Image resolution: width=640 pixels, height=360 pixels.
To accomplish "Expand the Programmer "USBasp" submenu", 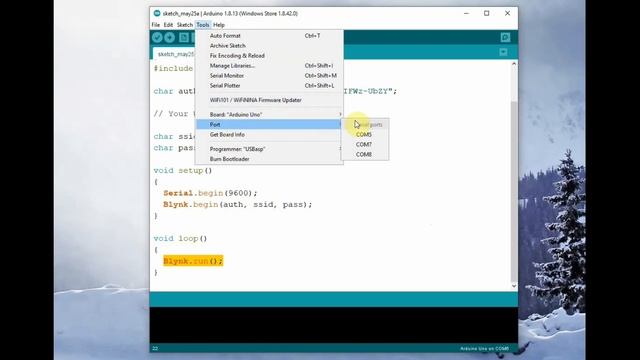I will pyautogui.click(x=269, y=149).
